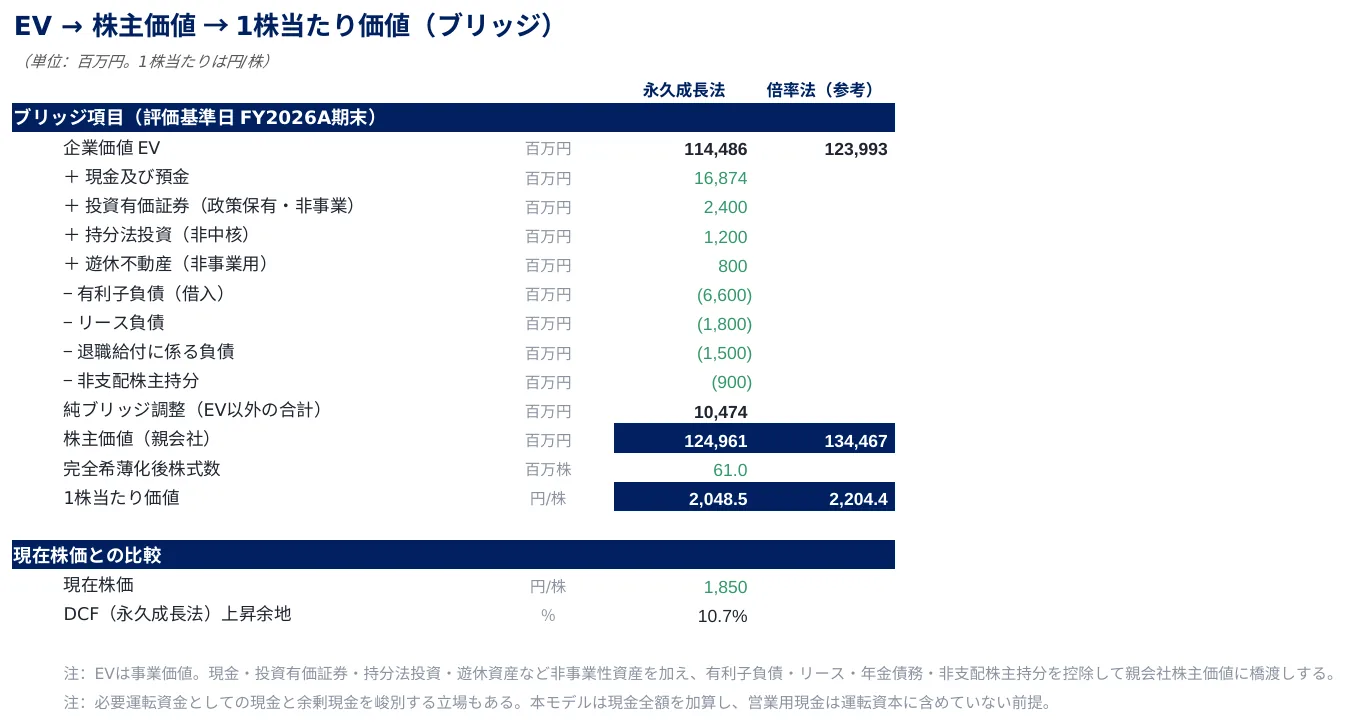Click the minority interest value (900)
This screenshot has width=1345, height=722.
[732, 383]
